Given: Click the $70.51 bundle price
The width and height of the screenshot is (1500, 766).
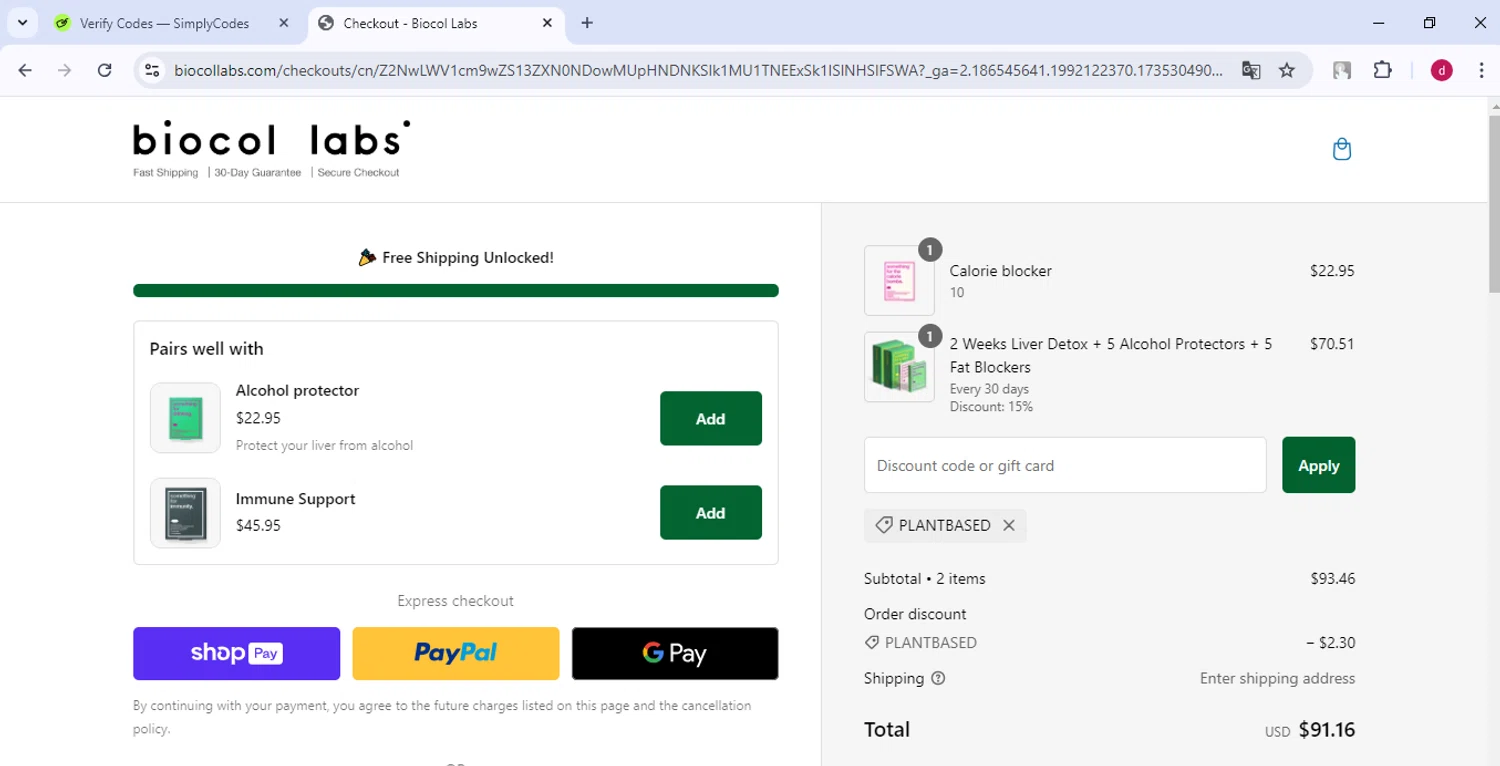Looking at the screenshot, I should click(x=1332, y=344).
